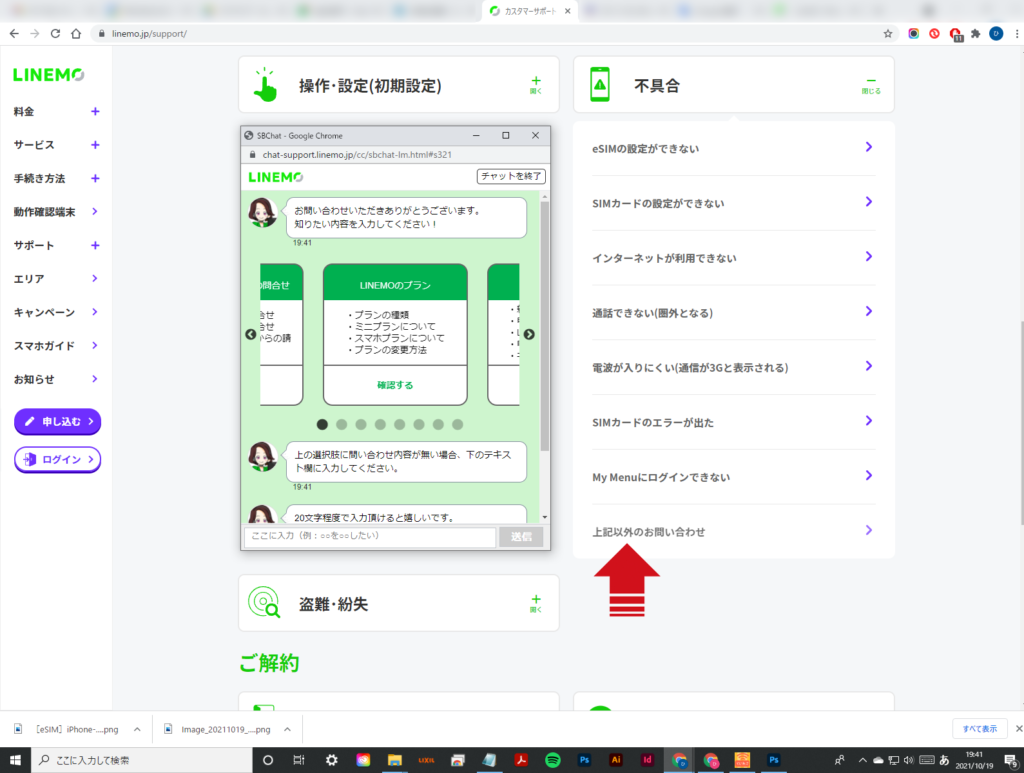The width and height of the screenshot is (1024, 773).
Task: Open eSIMの設定ができない
Action: (733, 148)
